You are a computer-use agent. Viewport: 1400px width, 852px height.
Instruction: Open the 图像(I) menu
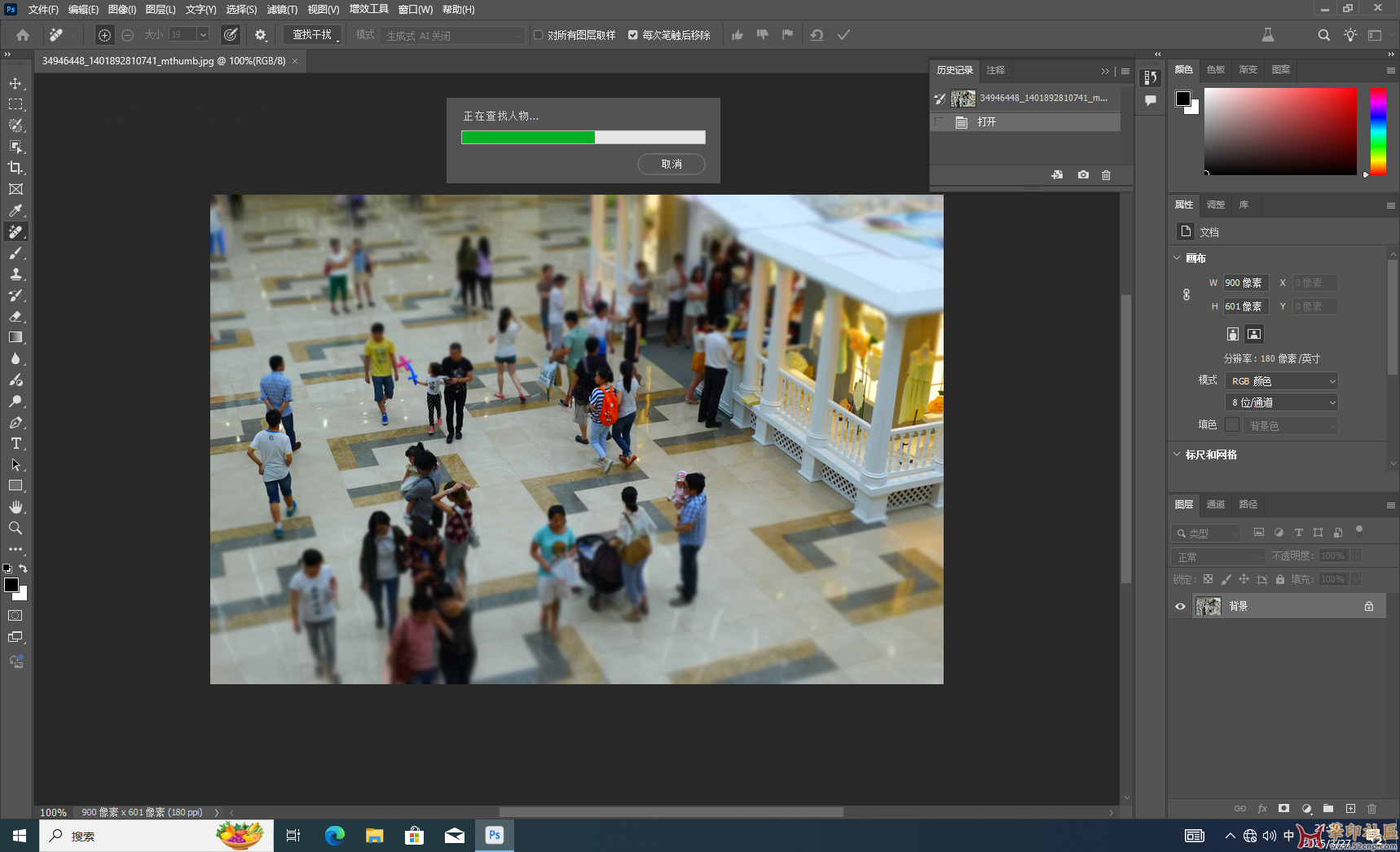(x=122, y=10)
